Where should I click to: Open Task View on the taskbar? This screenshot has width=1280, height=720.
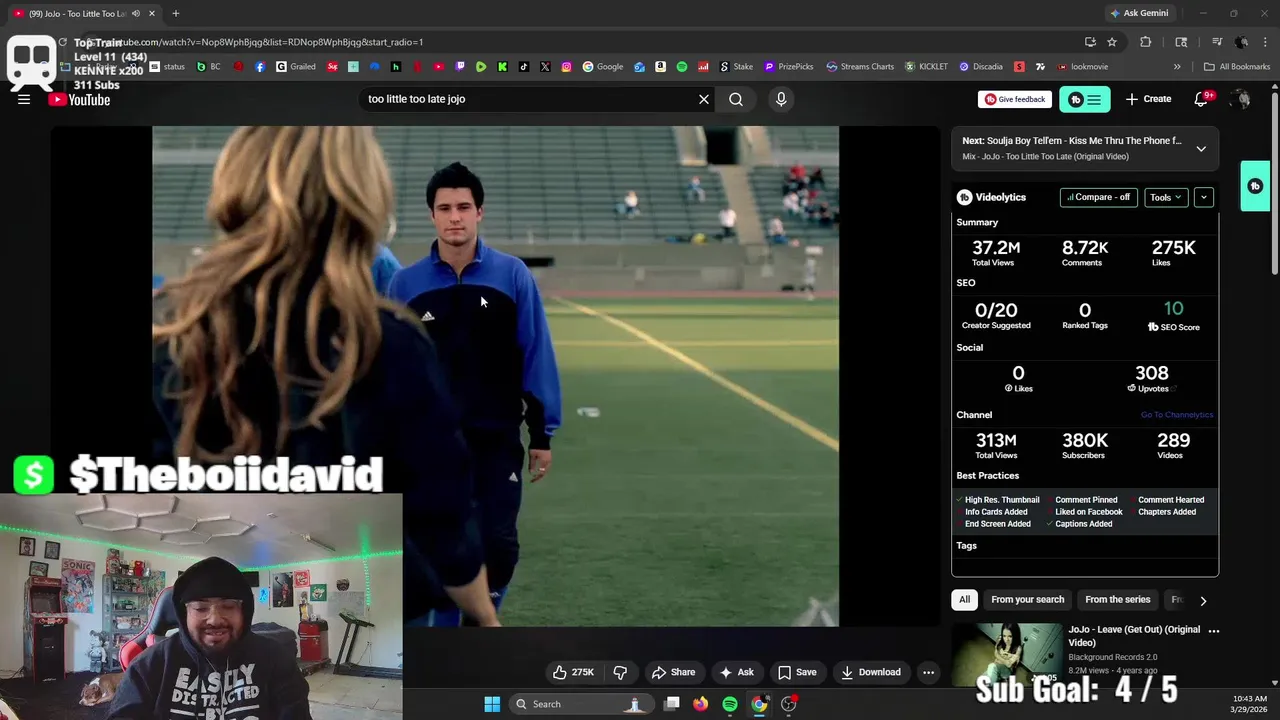(x=672, y=704)
